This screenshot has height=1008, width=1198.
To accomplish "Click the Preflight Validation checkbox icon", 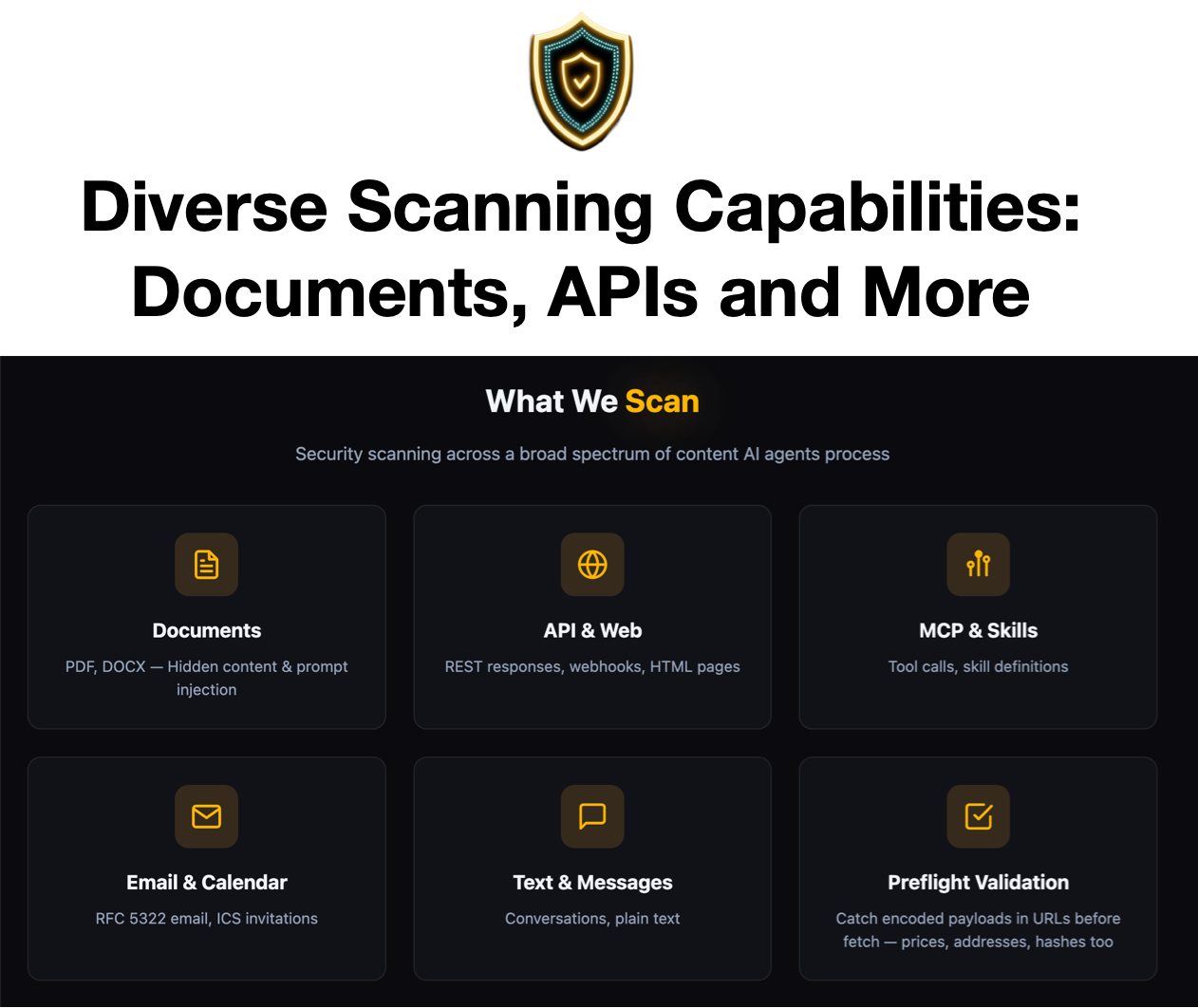I will (978, 816).
